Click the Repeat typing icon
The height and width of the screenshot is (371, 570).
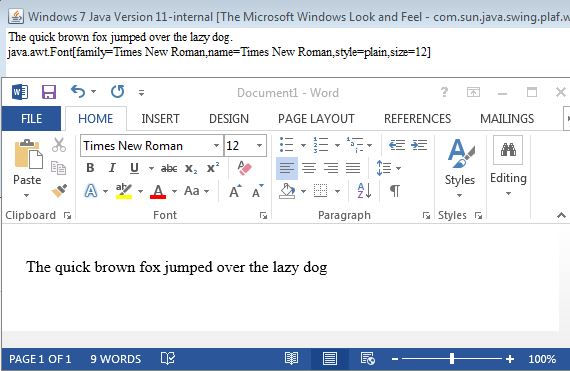click(117, 92)
